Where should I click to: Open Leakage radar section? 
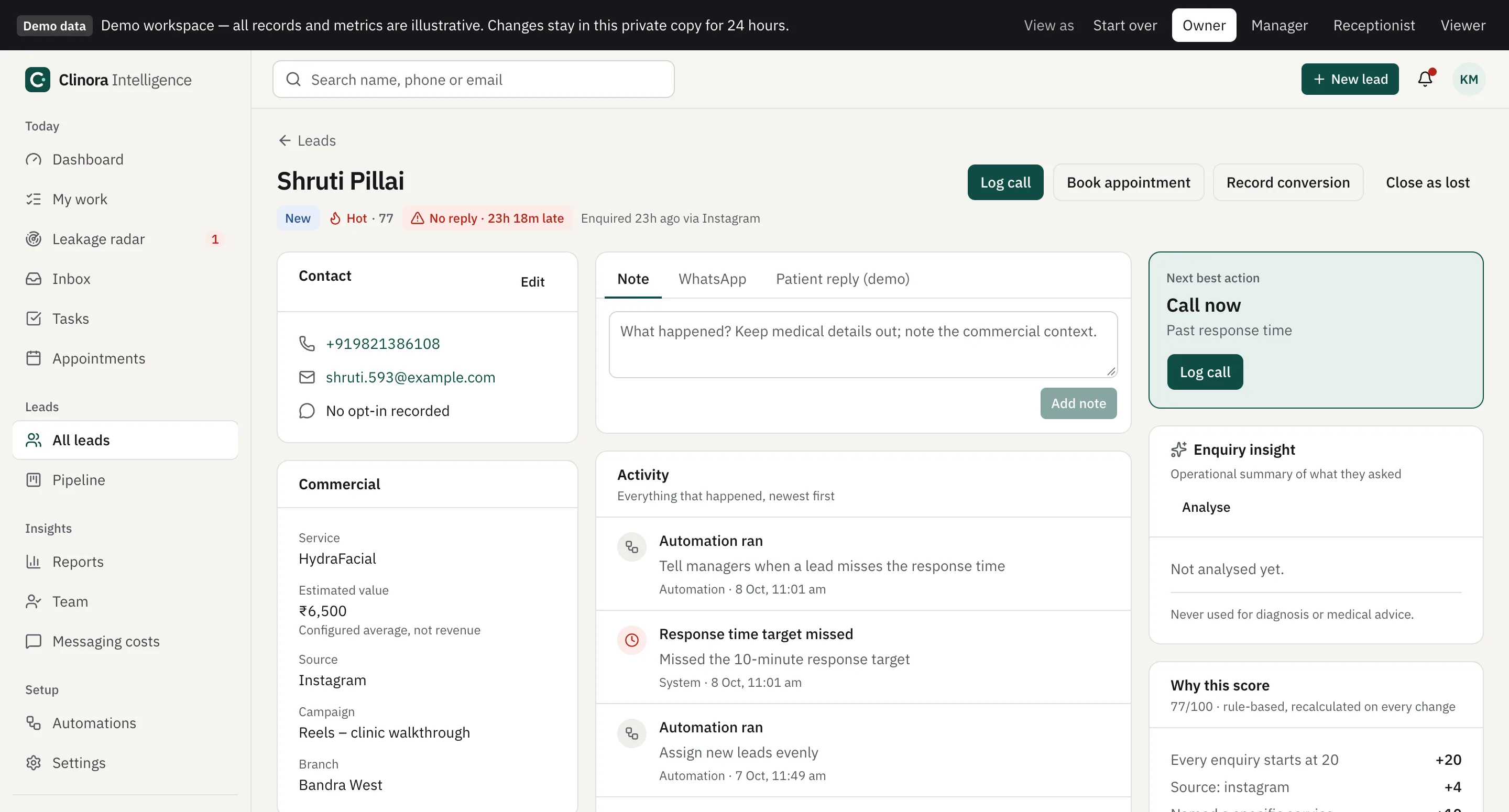(125, 239)
